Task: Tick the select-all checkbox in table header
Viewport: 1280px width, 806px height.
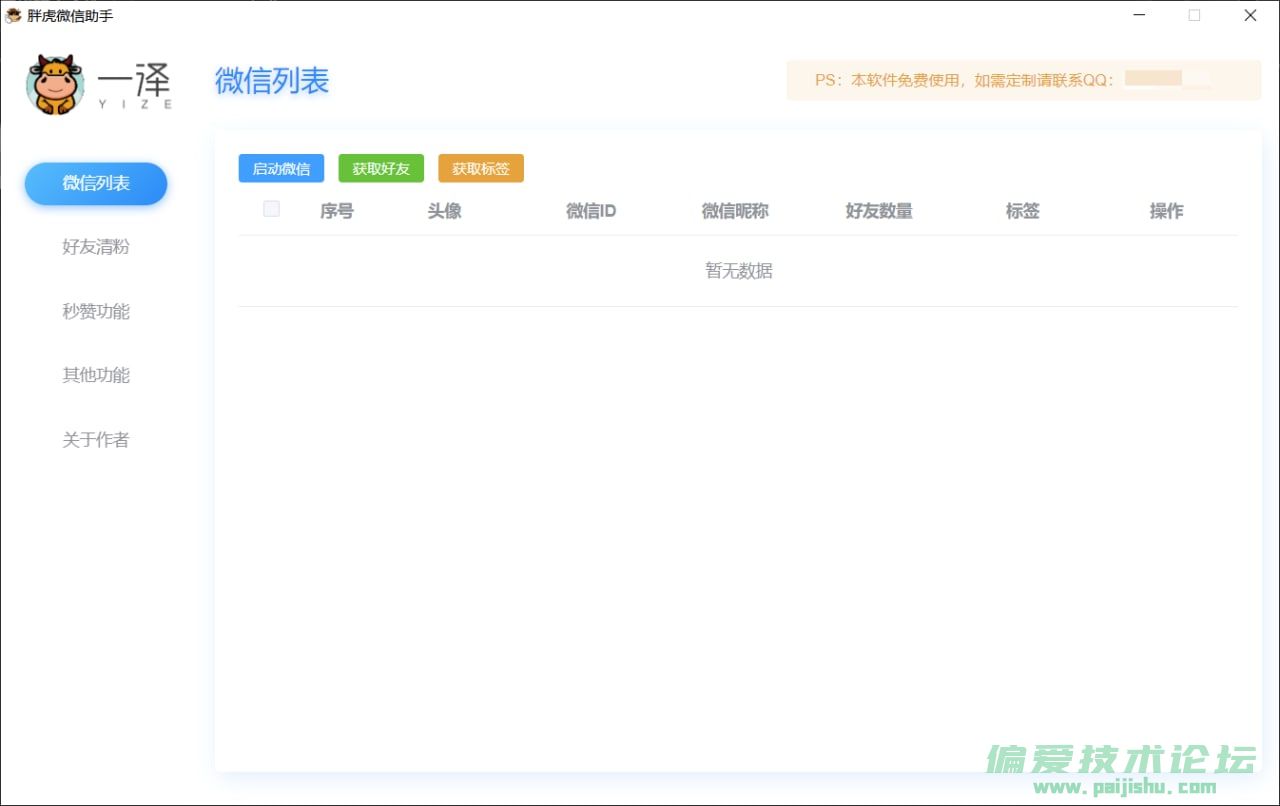Action: click(x=271, y=209)
